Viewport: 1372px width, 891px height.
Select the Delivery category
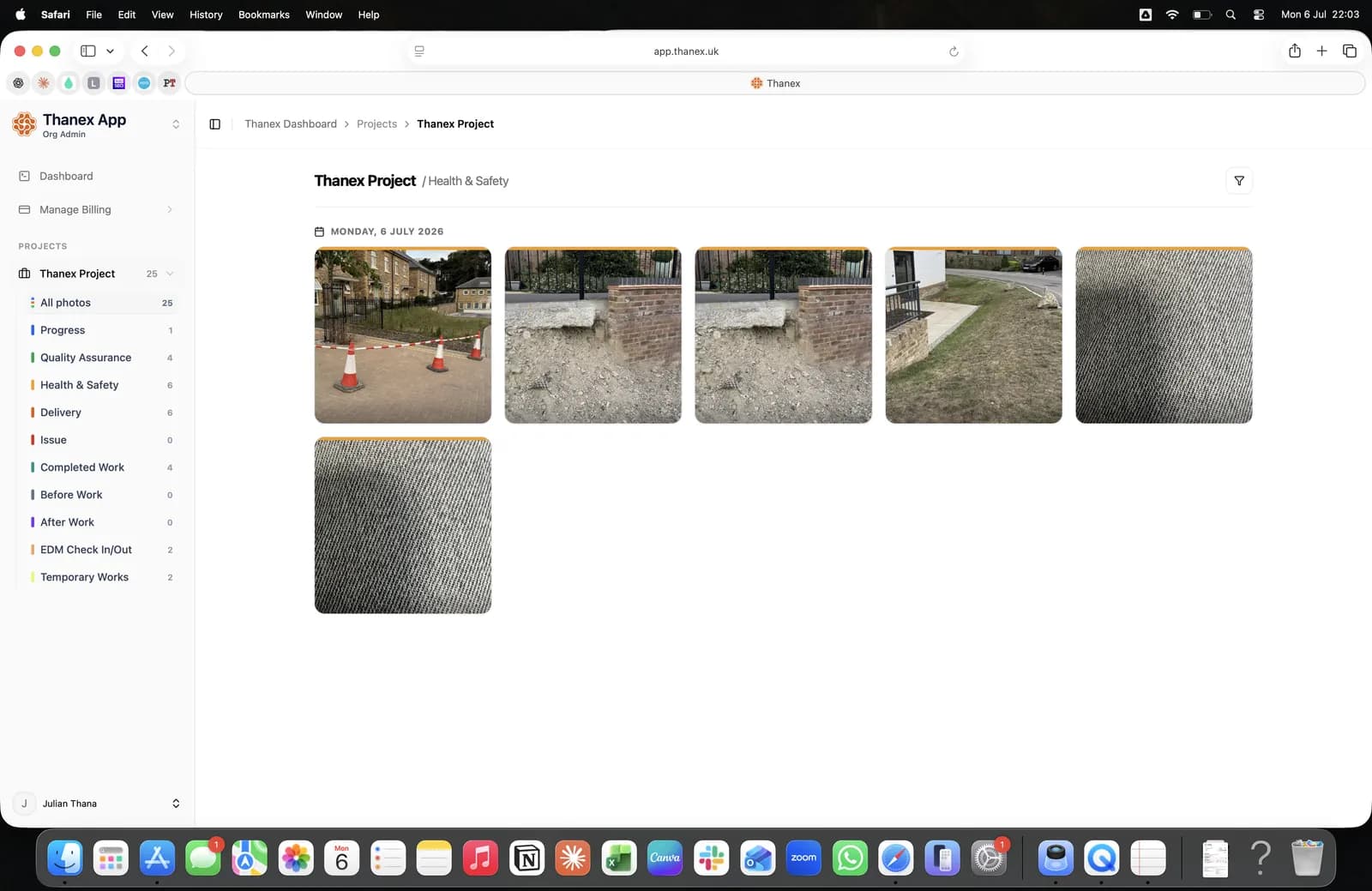coord(100,412)
